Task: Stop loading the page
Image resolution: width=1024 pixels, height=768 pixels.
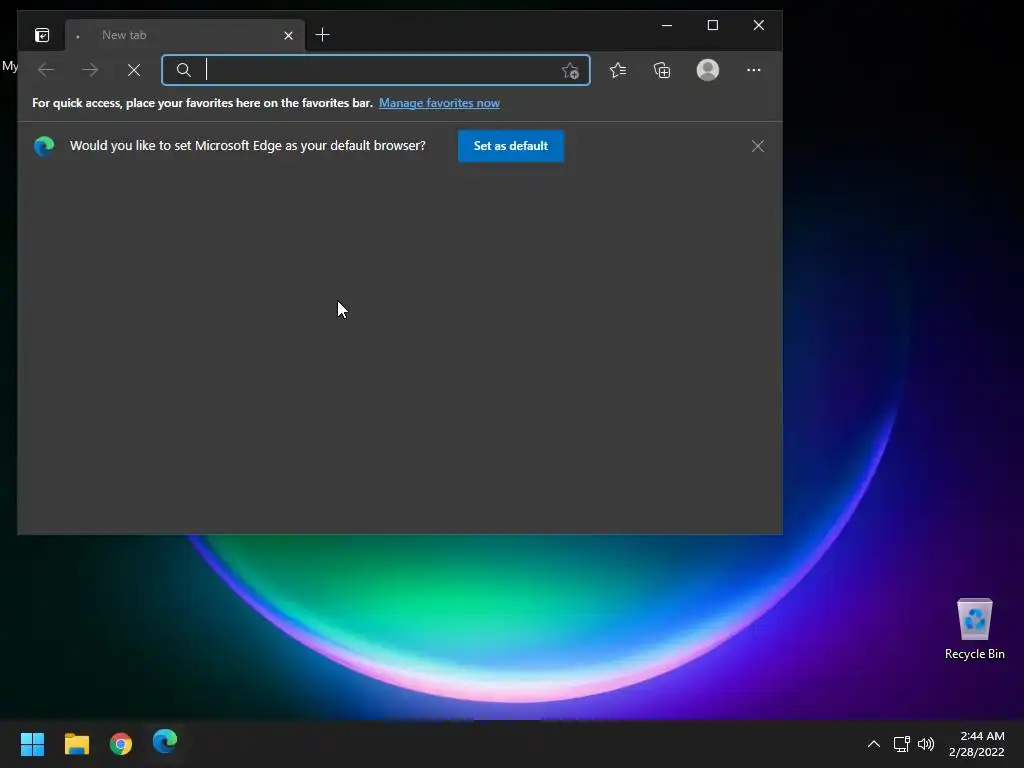Action: point(134,70)
